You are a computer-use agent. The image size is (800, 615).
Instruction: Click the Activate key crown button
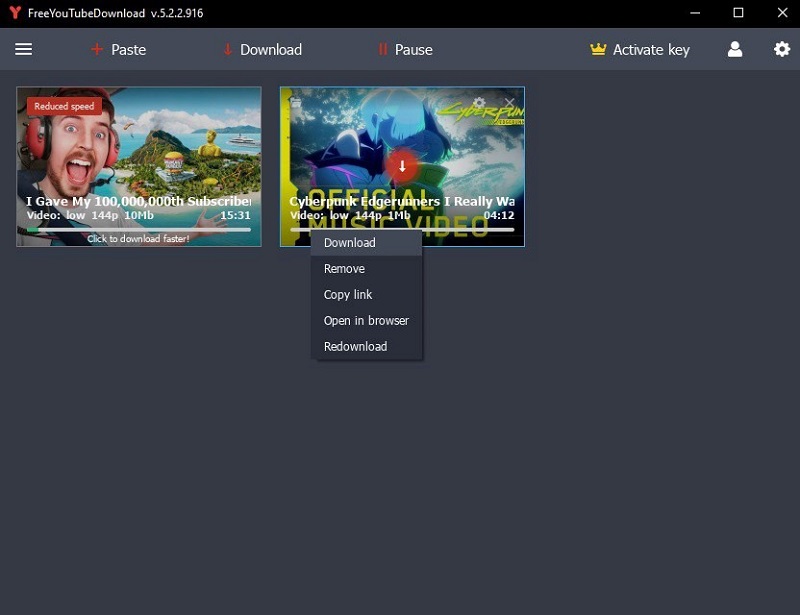point(640,50)
